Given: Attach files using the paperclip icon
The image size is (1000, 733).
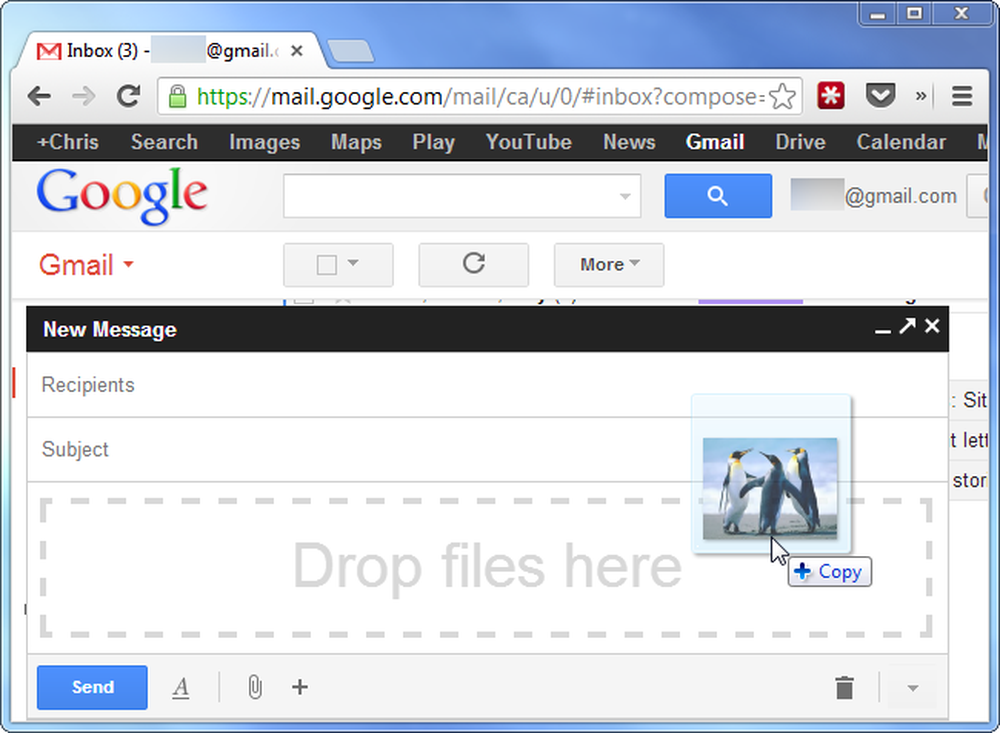Looking at the screenshot, I should (x=254, y=687).
